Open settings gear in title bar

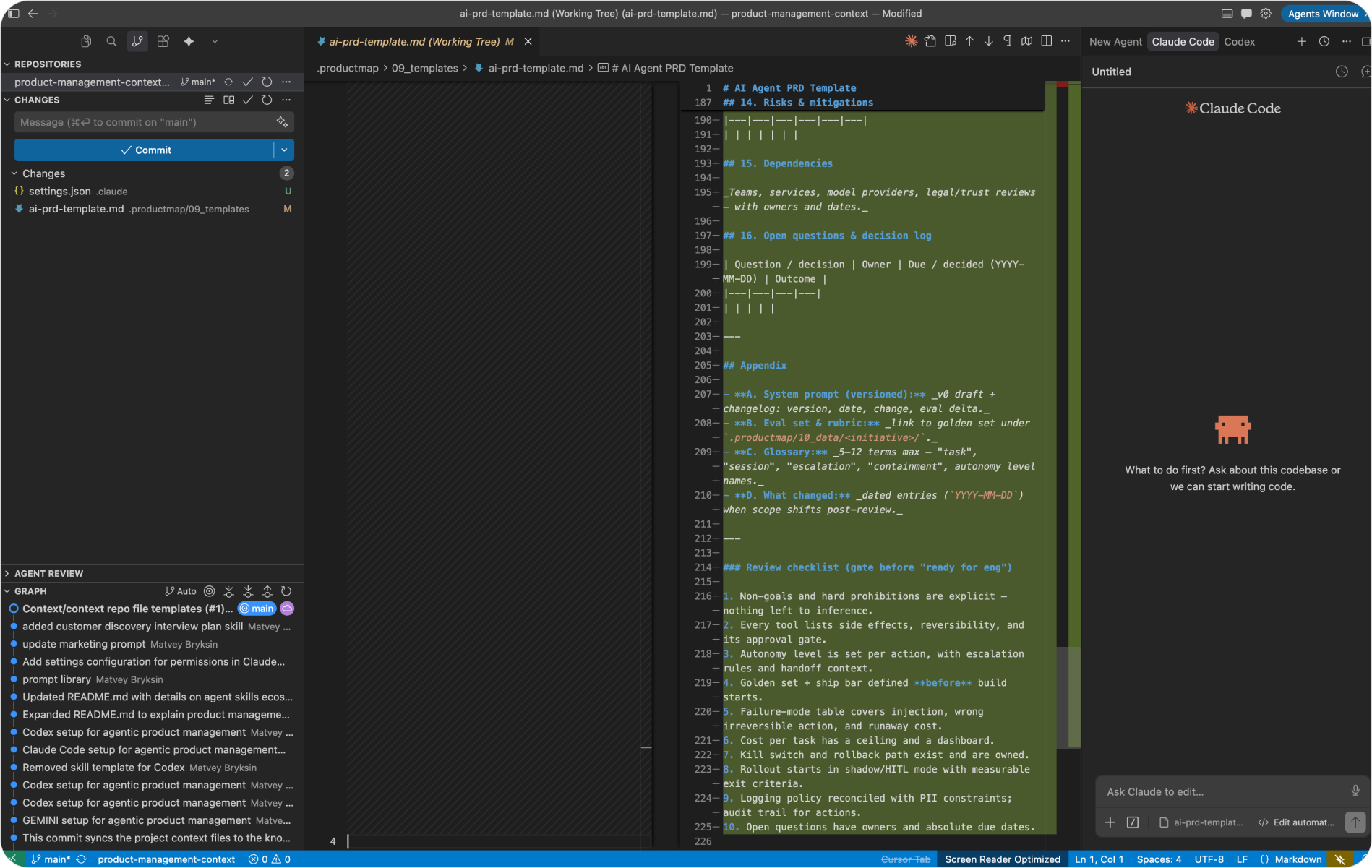(1266, 14)
